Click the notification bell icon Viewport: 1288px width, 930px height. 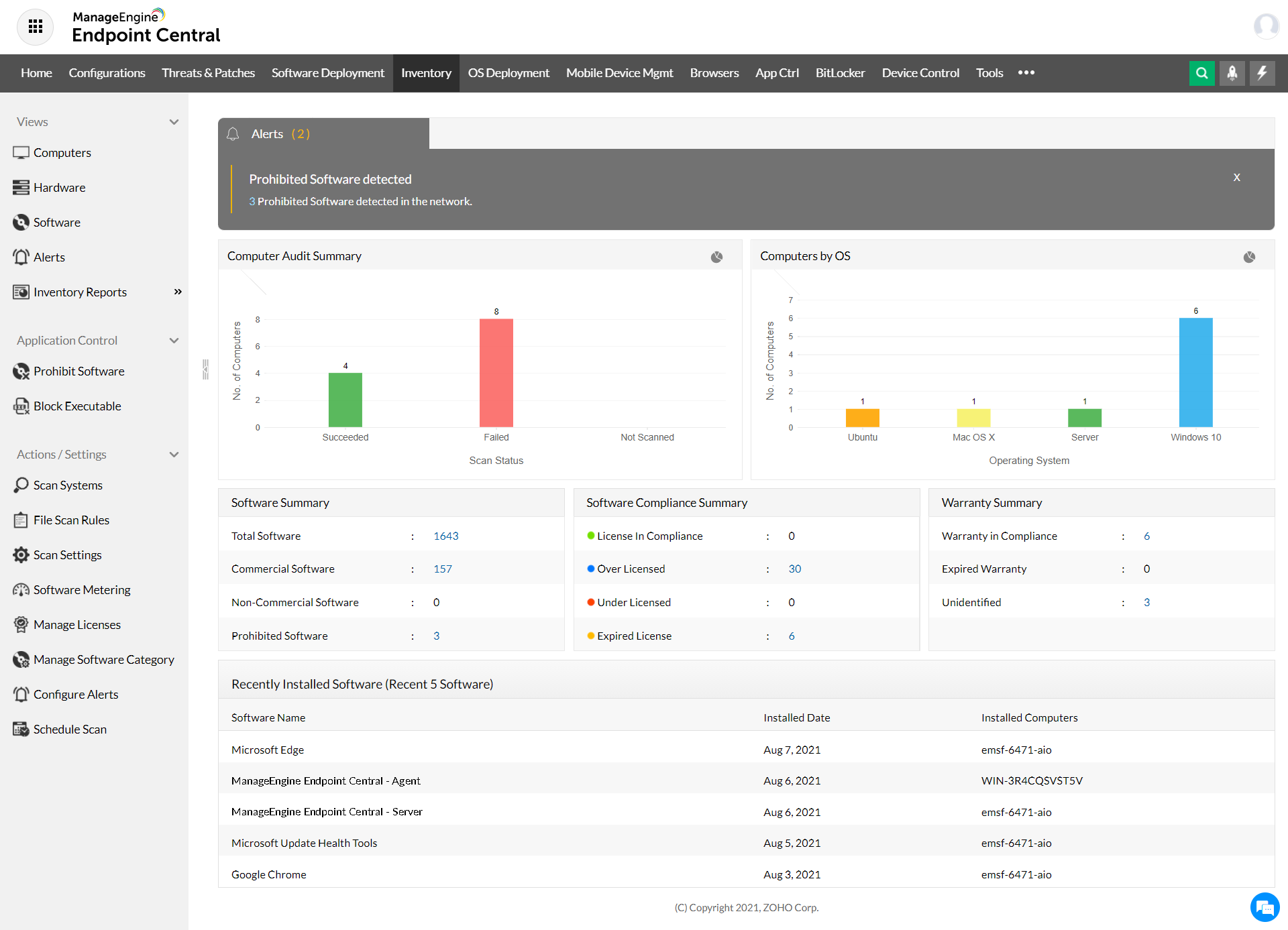(x=1232, y=73)
